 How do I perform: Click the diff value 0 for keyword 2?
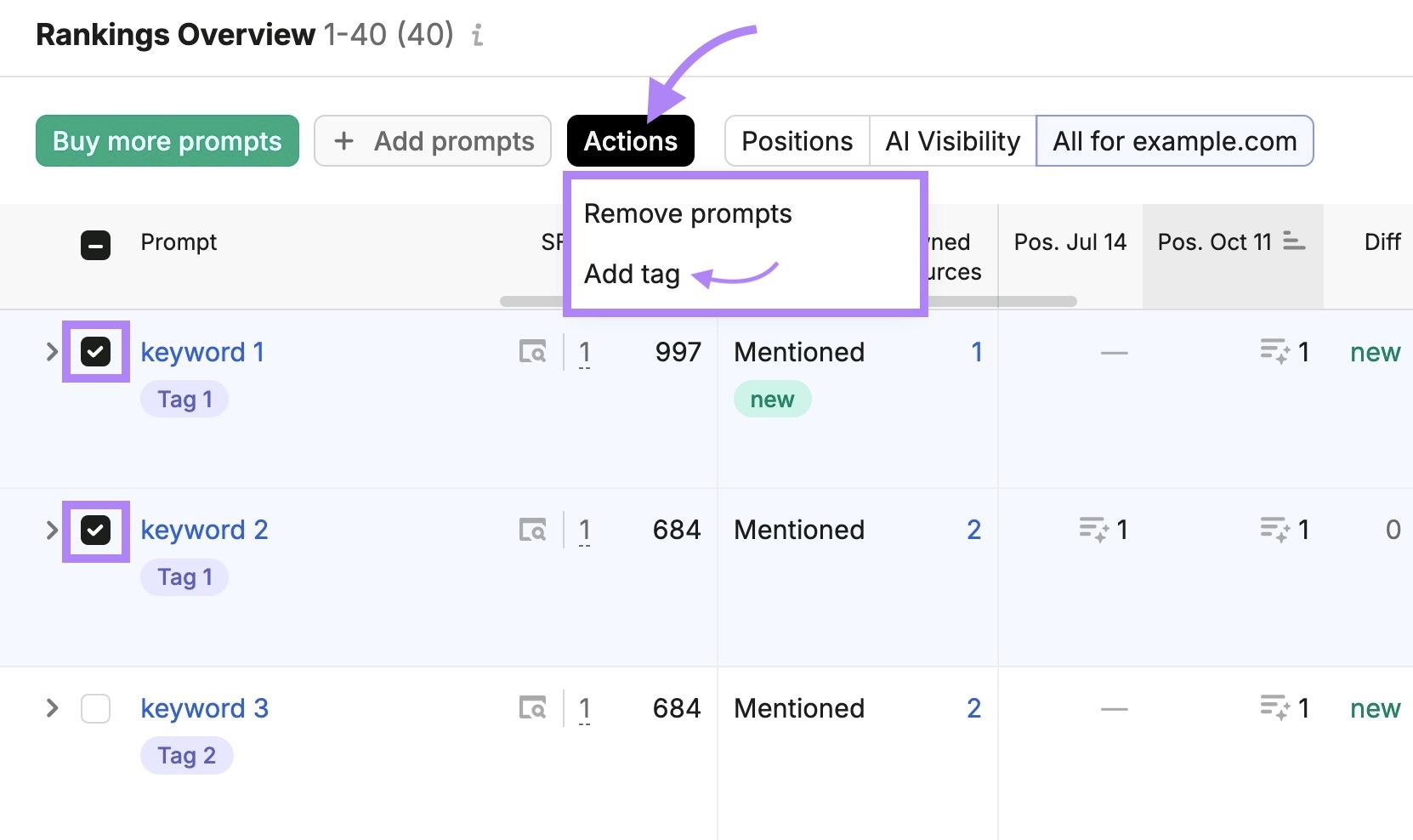click(1393, 530)
